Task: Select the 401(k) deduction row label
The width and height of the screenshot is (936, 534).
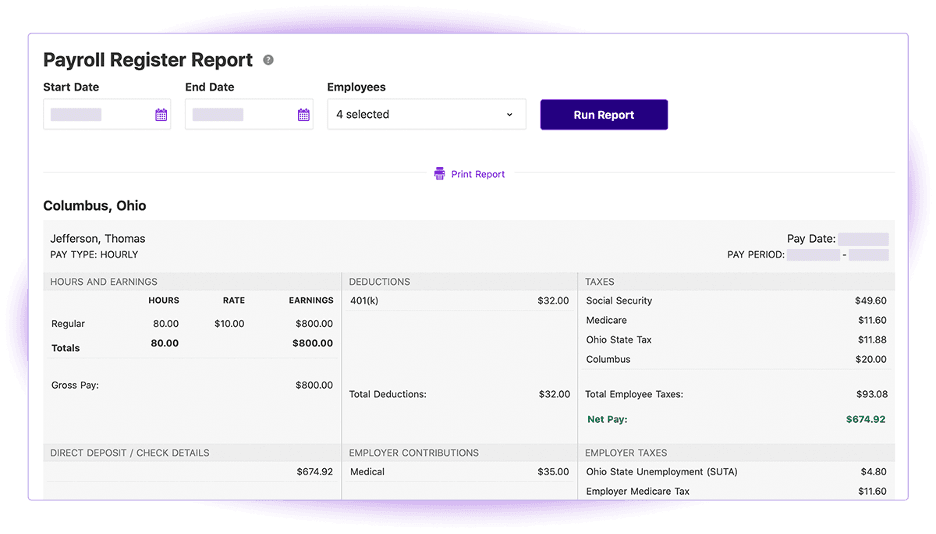Action: click(364, 301)
